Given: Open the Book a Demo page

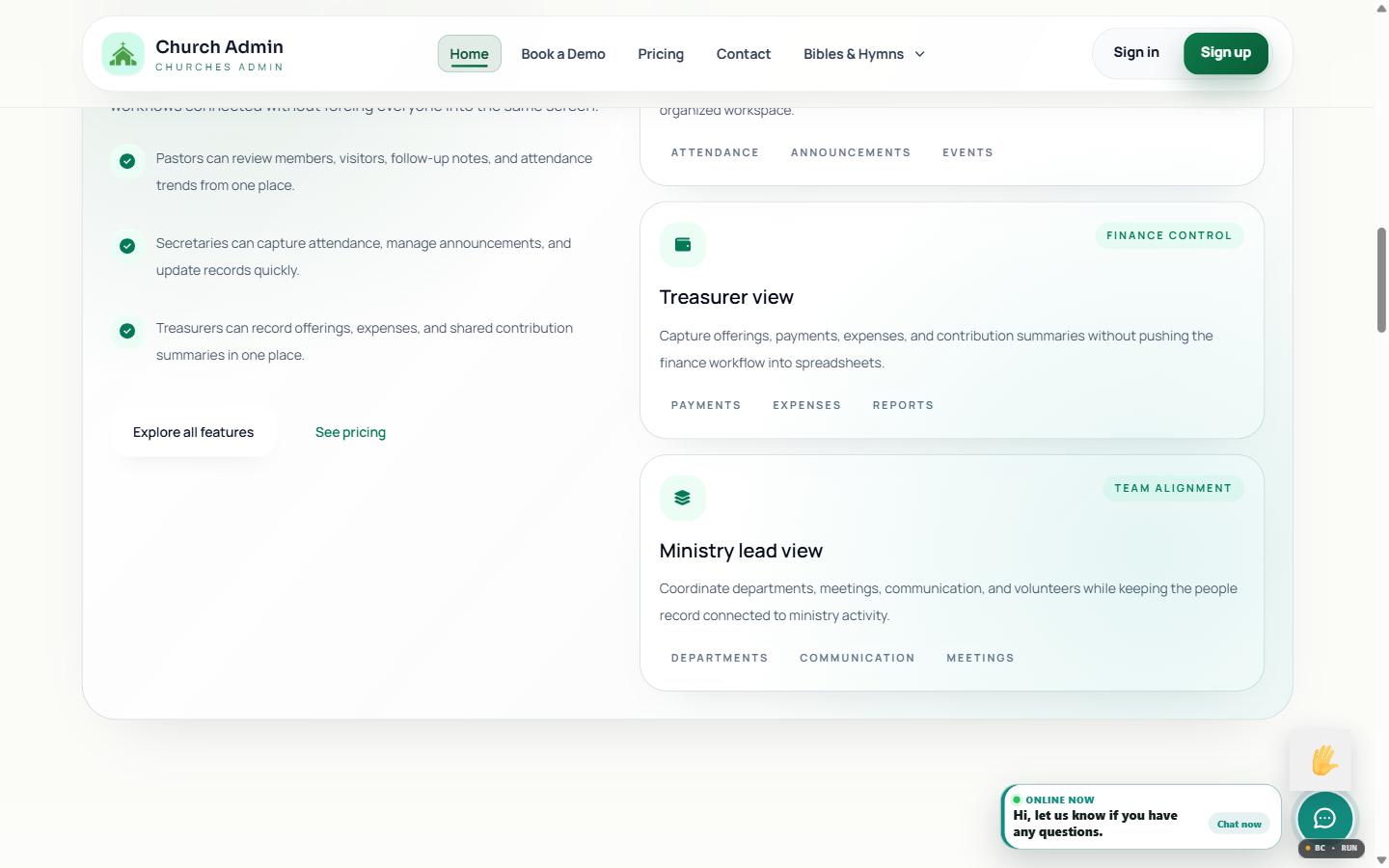Looking at the screenshot, I should 563,54.
